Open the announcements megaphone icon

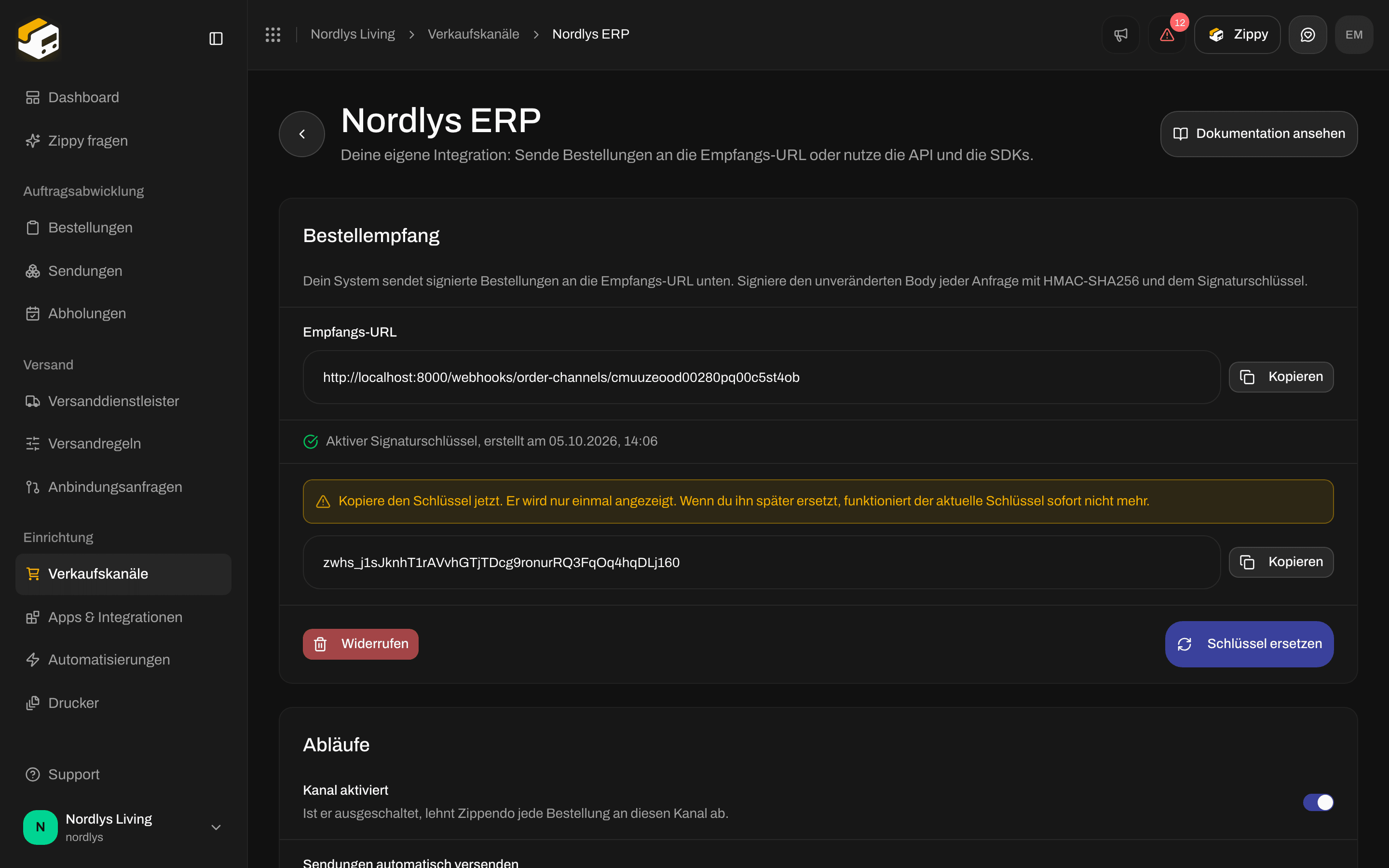point(1120,34)
